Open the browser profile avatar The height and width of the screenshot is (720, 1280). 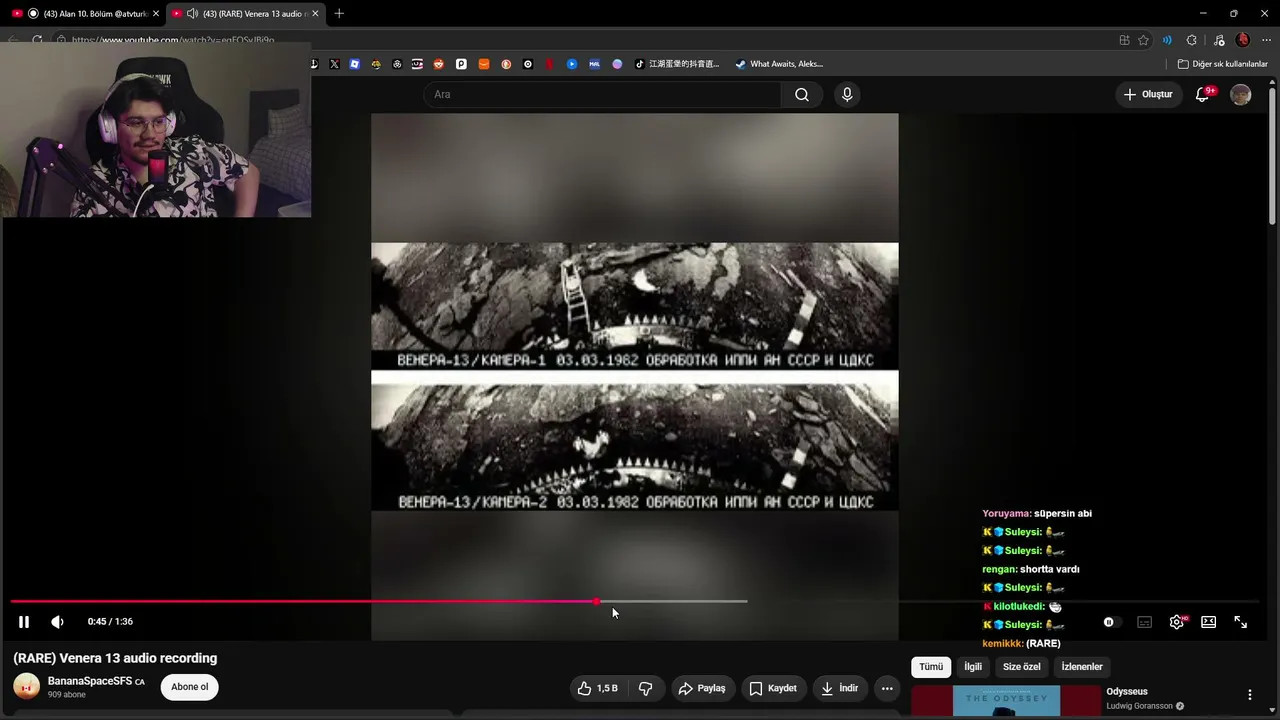(1242, 40)
